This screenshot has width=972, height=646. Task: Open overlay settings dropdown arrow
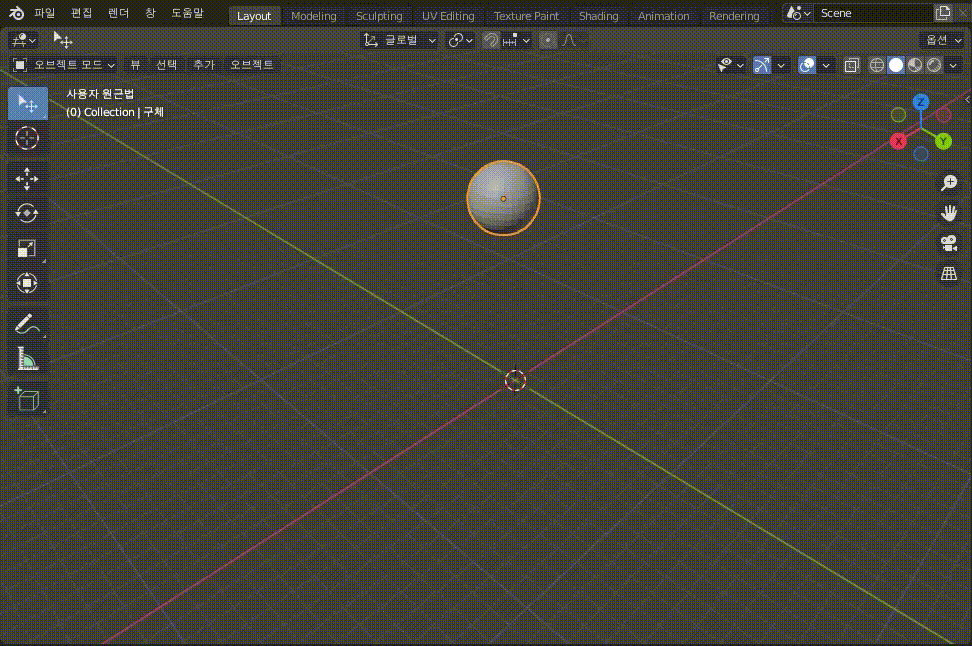click(x=826, y=65)
